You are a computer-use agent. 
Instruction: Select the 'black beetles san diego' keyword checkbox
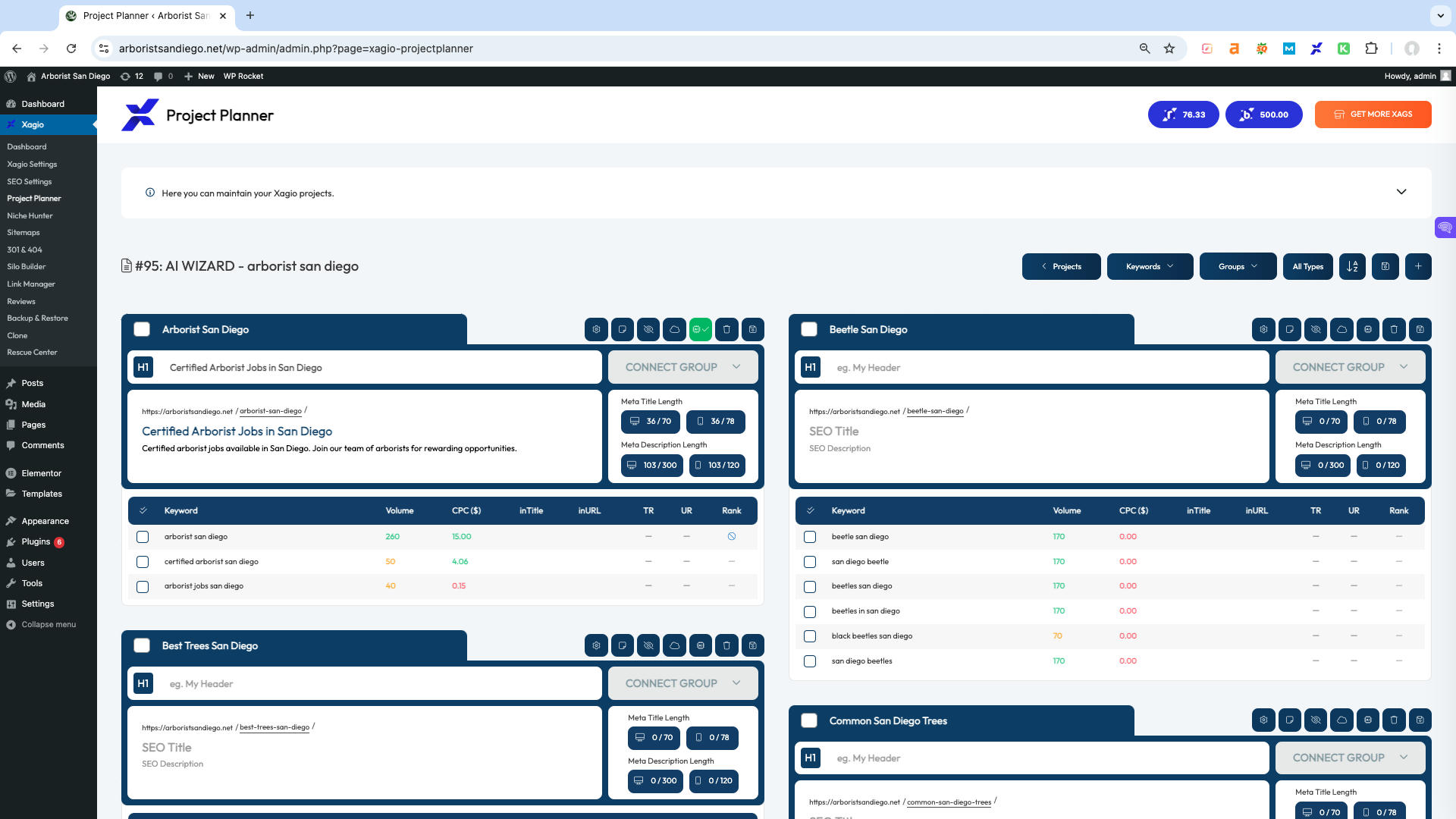(x=810, y=636)
